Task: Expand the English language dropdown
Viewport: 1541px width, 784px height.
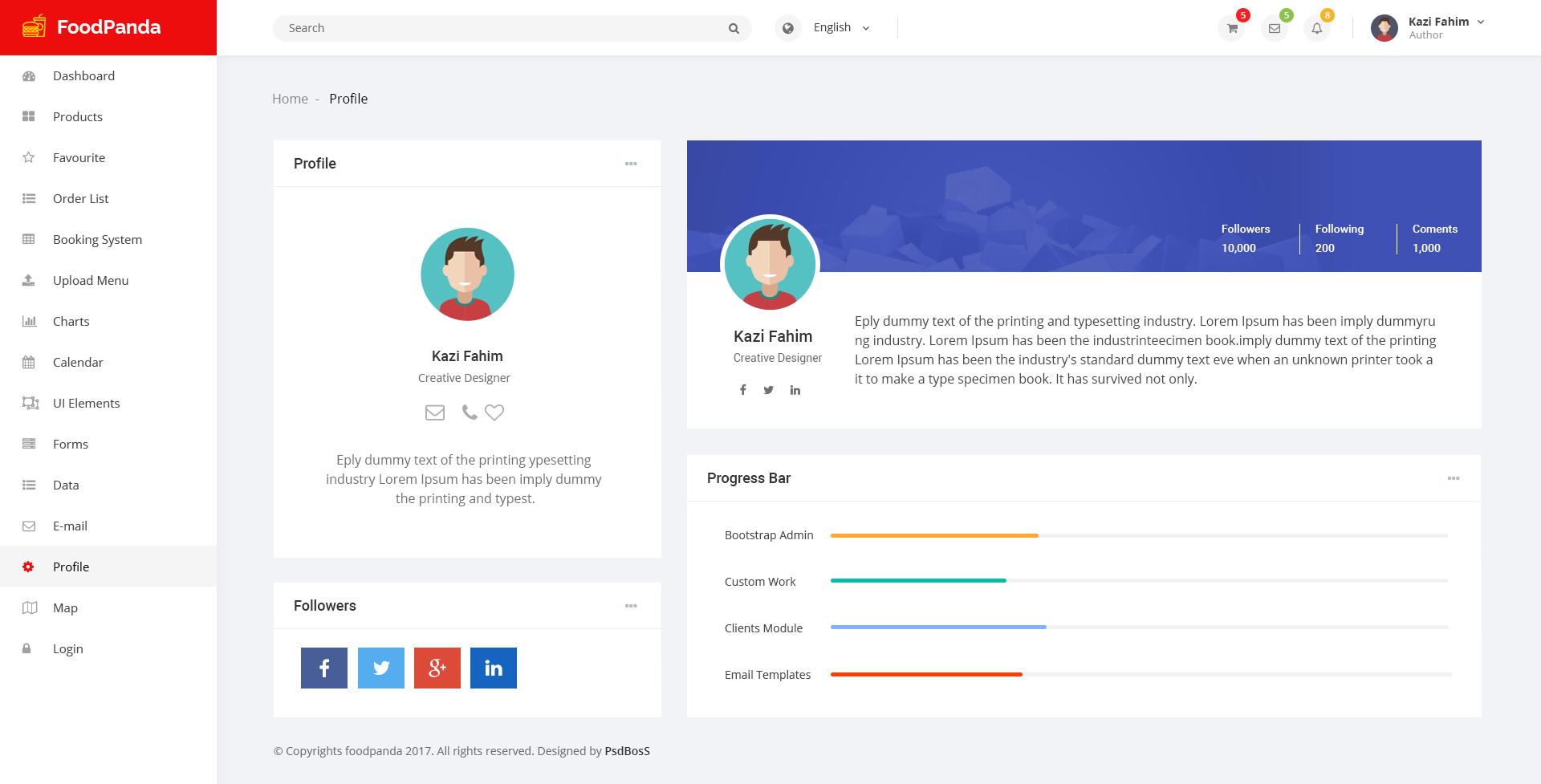Action: click(840, 27)
